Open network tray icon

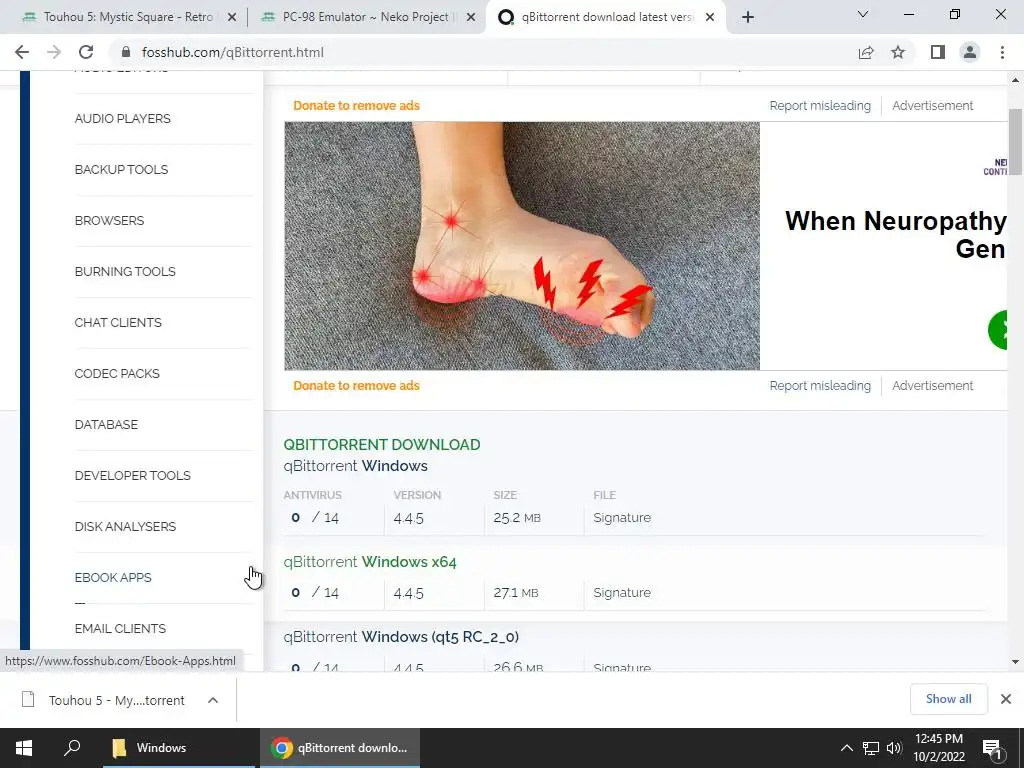871,748
